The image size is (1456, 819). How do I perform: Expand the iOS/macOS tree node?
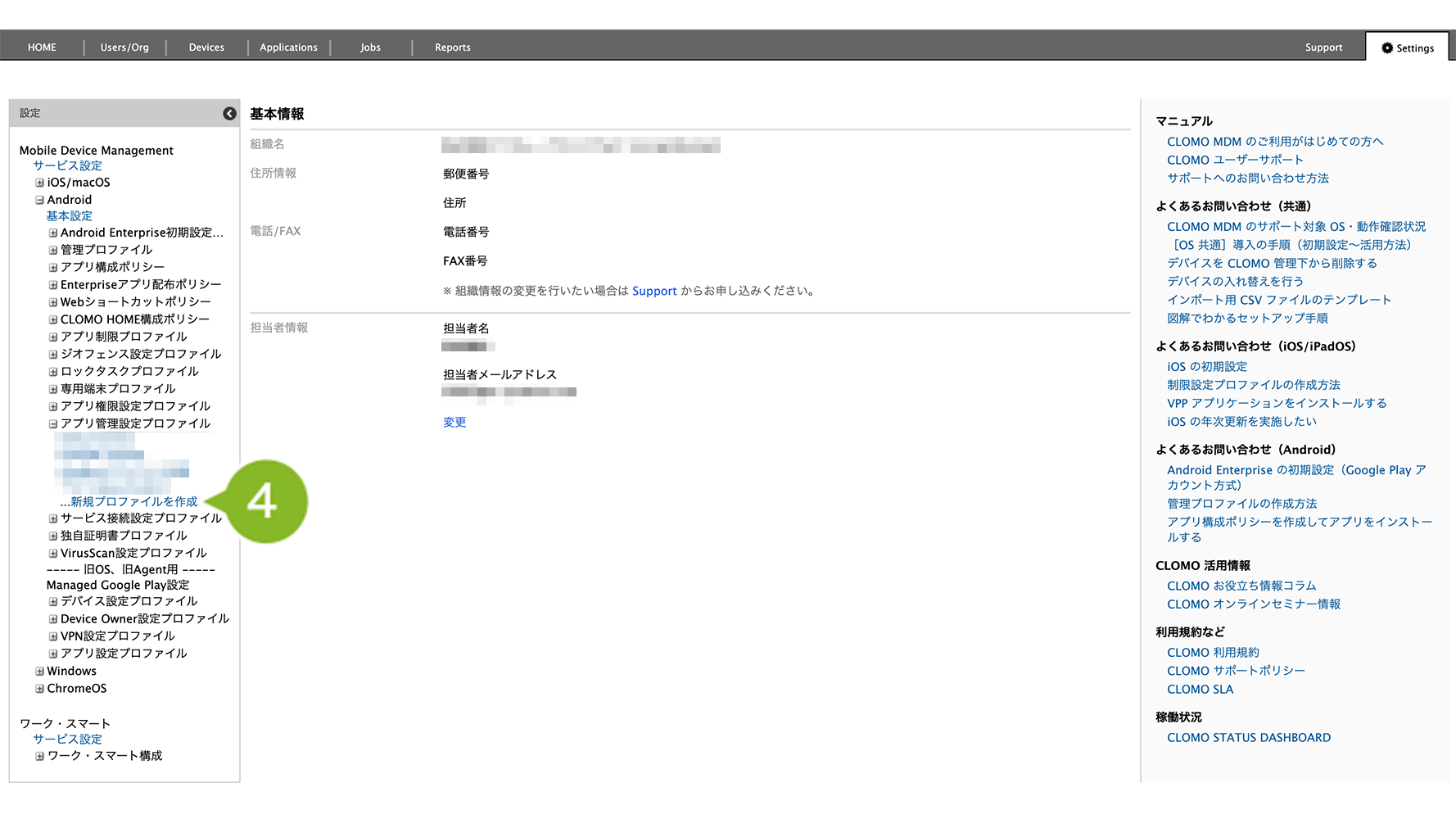click(39, 183)
